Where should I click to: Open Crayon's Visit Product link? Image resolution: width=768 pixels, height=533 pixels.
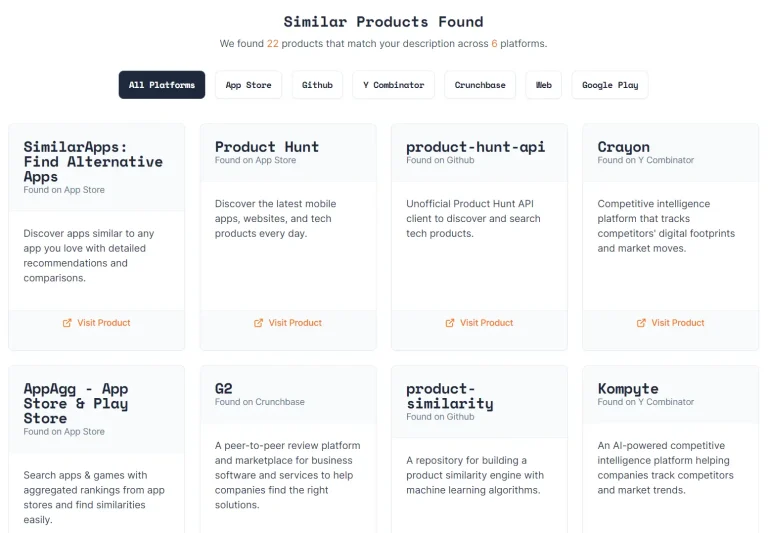[x=678, y=323]
